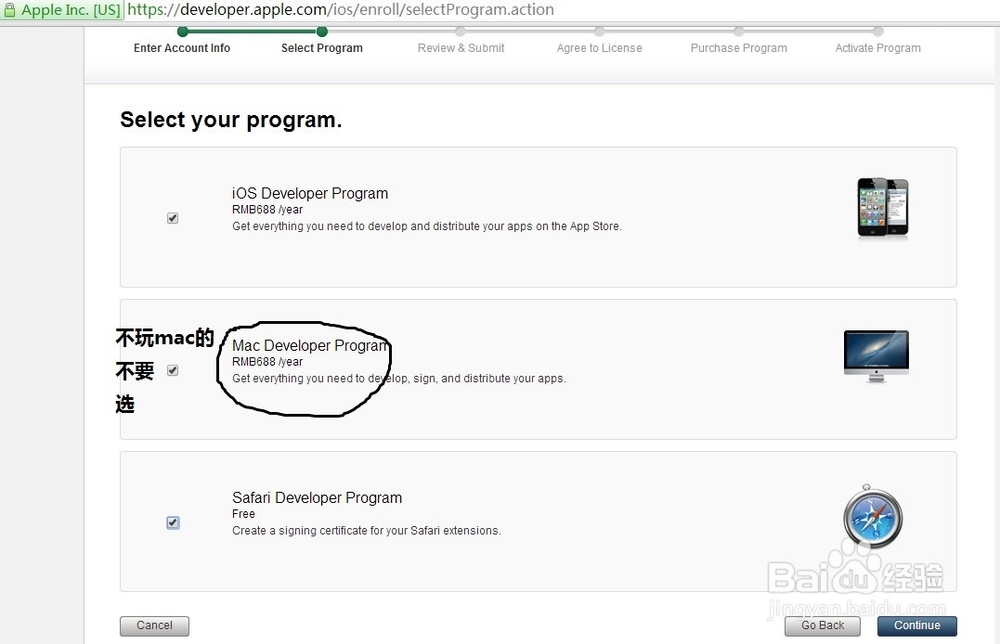1000x644 pixels.
Task: Toggle the iOS Developer Program checkbox
Action: (173, 218)
